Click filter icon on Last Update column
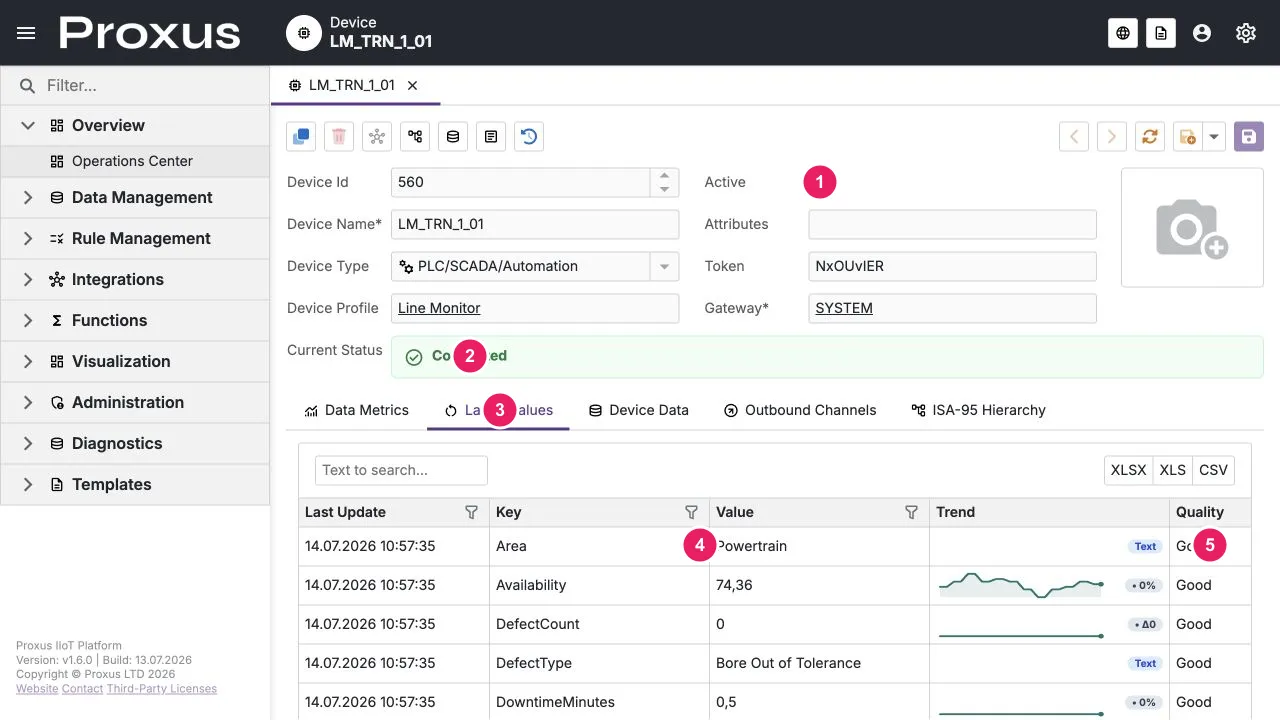The height and width of the screenshot is (720, 1280). click(472, 512)
